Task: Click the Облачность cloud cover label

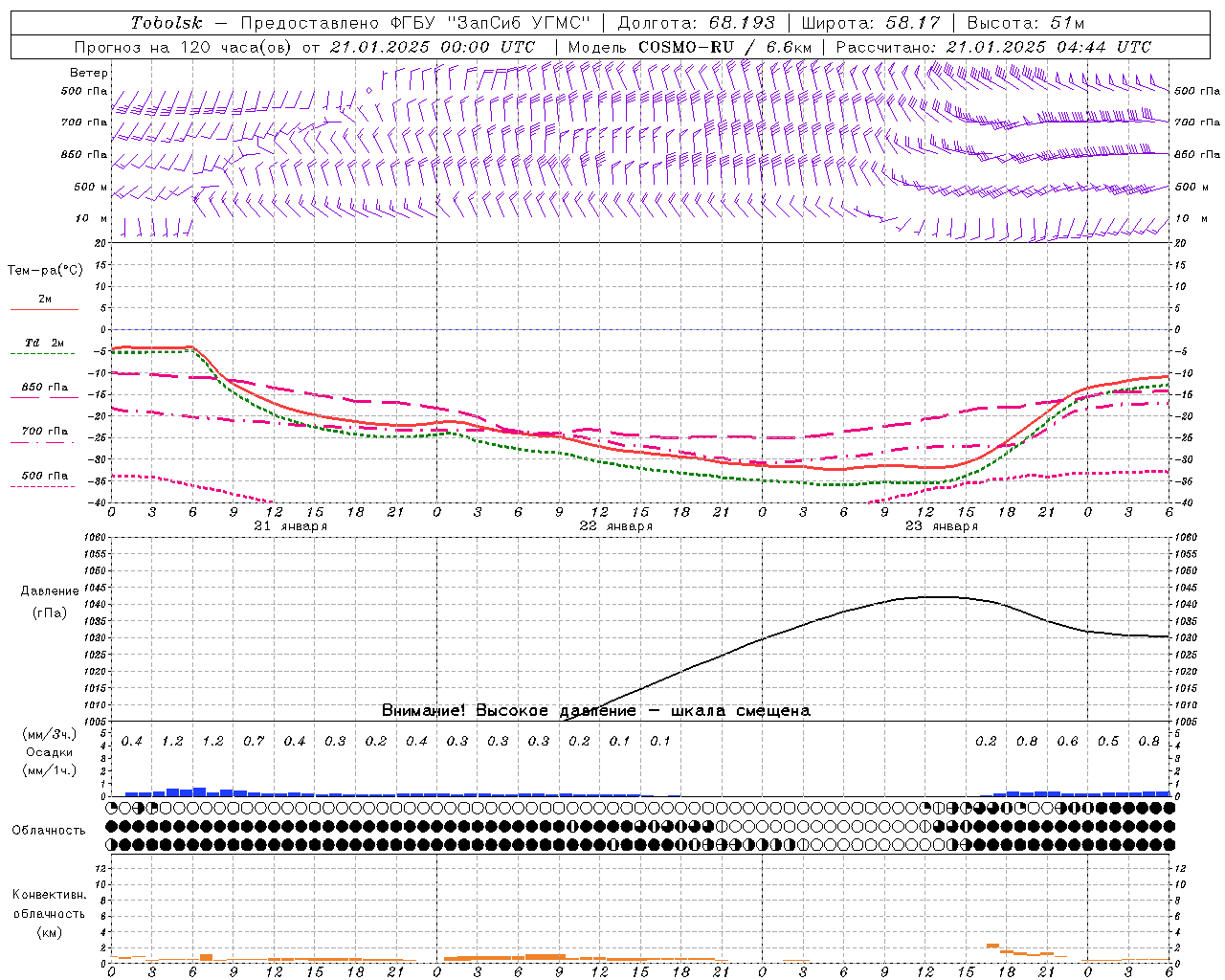Action: coord(49,830)
